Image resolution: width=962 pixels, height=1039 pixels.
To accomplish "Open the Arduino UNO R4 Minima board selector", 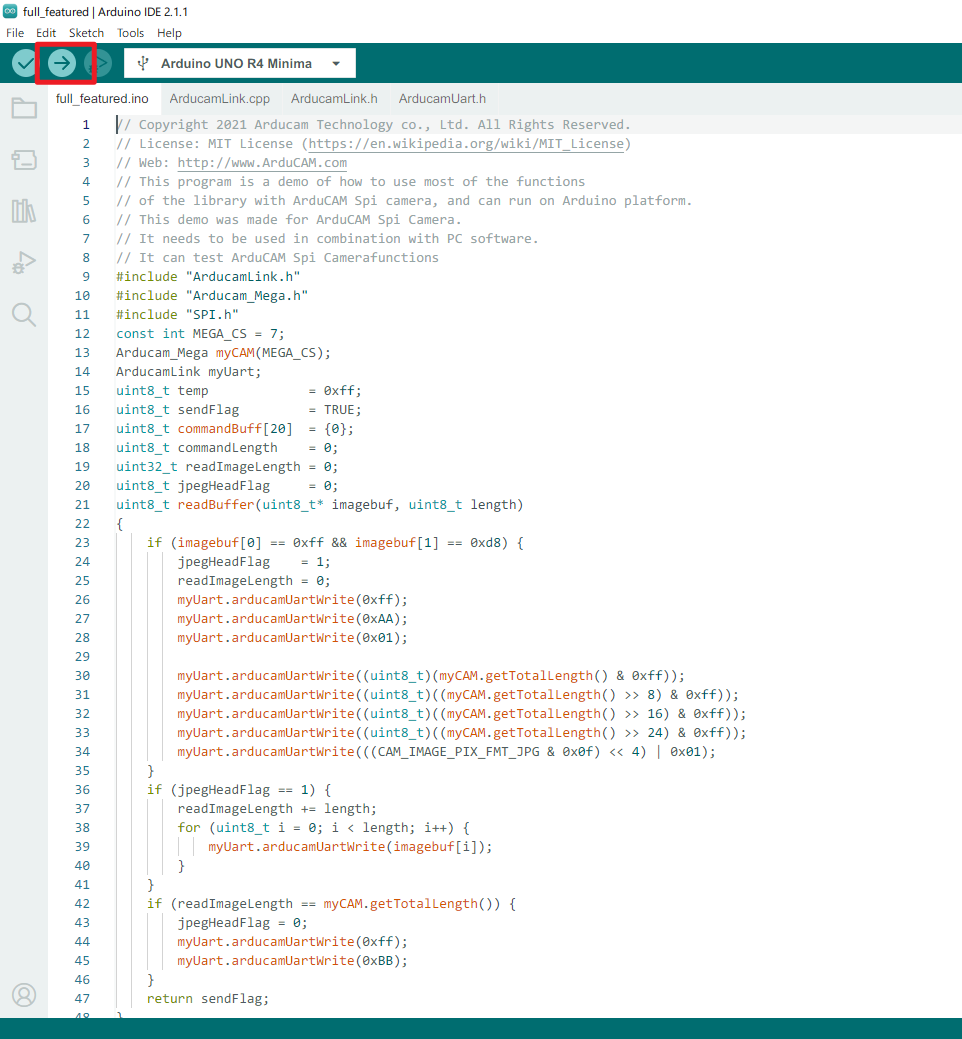I will tap(240, 64).
